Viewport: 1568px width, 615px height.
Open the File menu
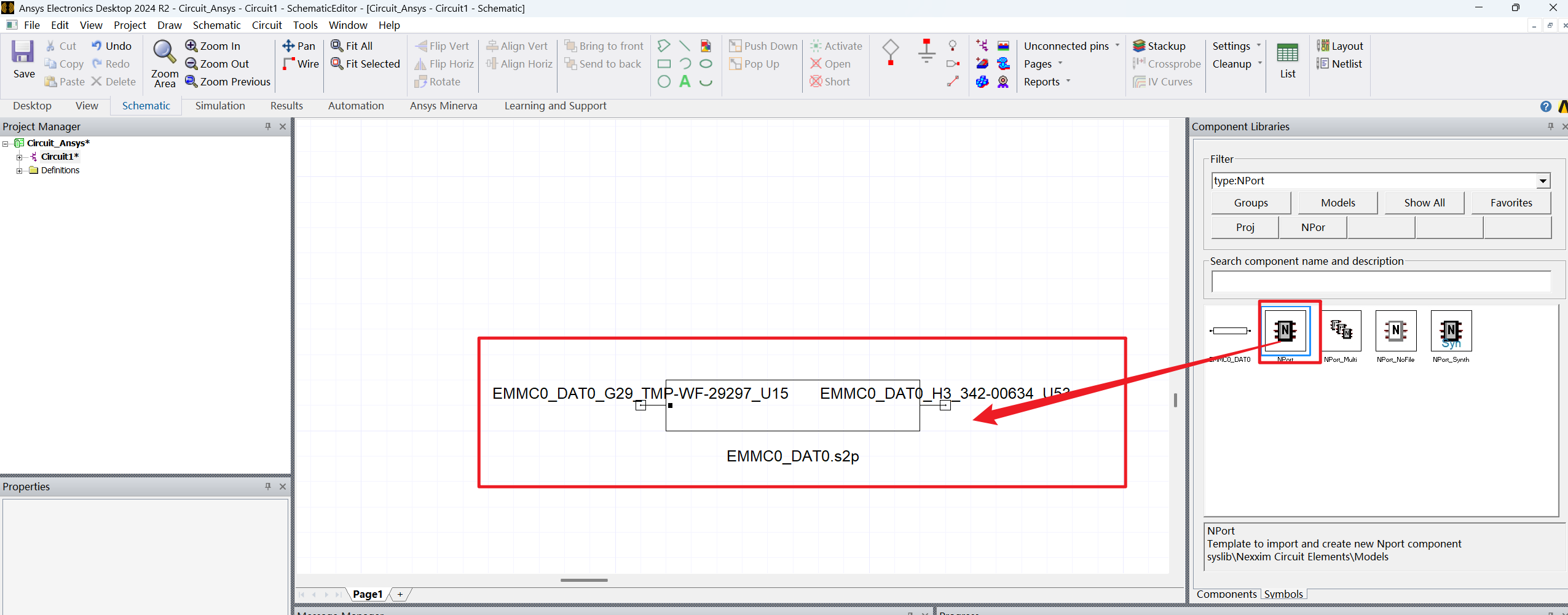click(x=32, y=25)
